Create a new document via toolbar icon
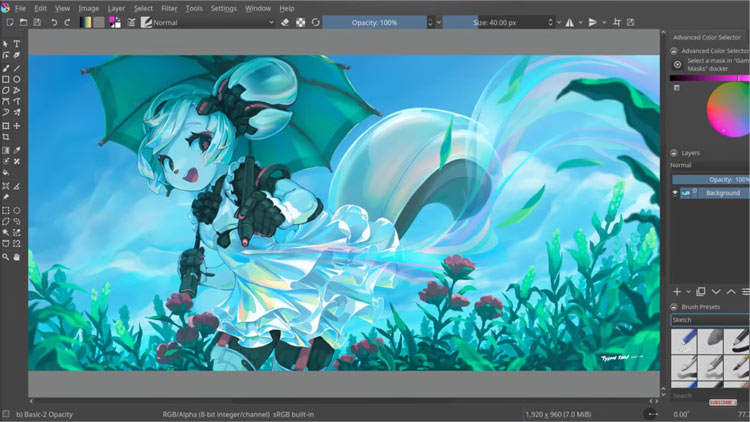 [x=10, y=22]
